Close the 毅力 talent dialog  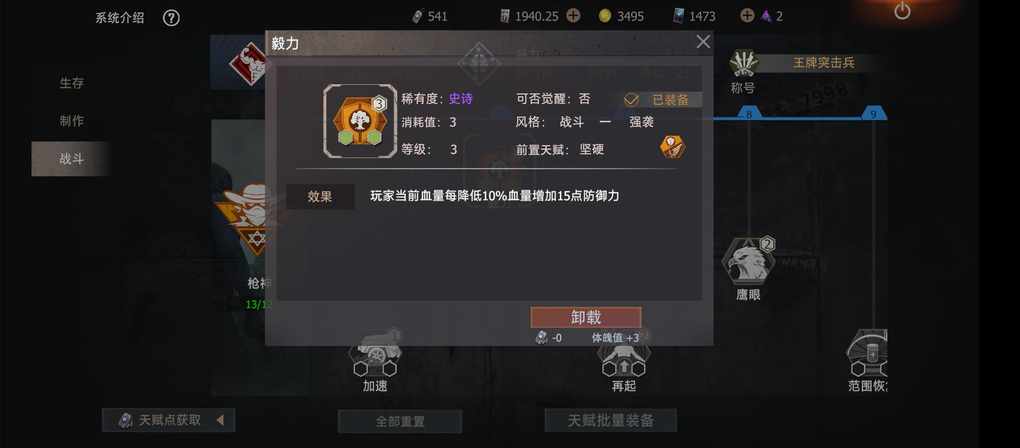click(x=703, y=42)
